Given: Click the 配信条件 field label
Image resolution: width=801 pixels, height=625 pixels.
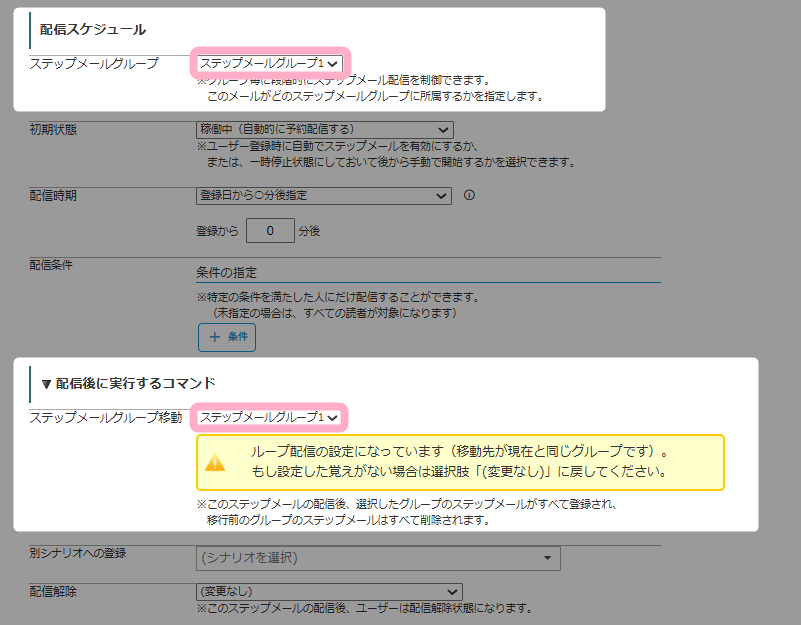Looking at the screenshot, I should [x=53, y=265].
